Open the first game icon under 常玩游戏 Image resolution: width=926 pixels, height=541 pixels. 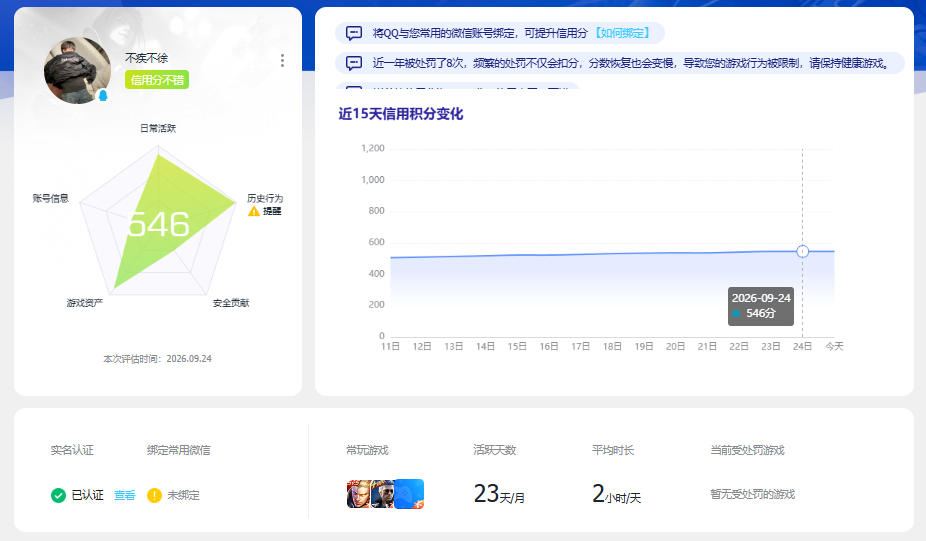(358, 494)
